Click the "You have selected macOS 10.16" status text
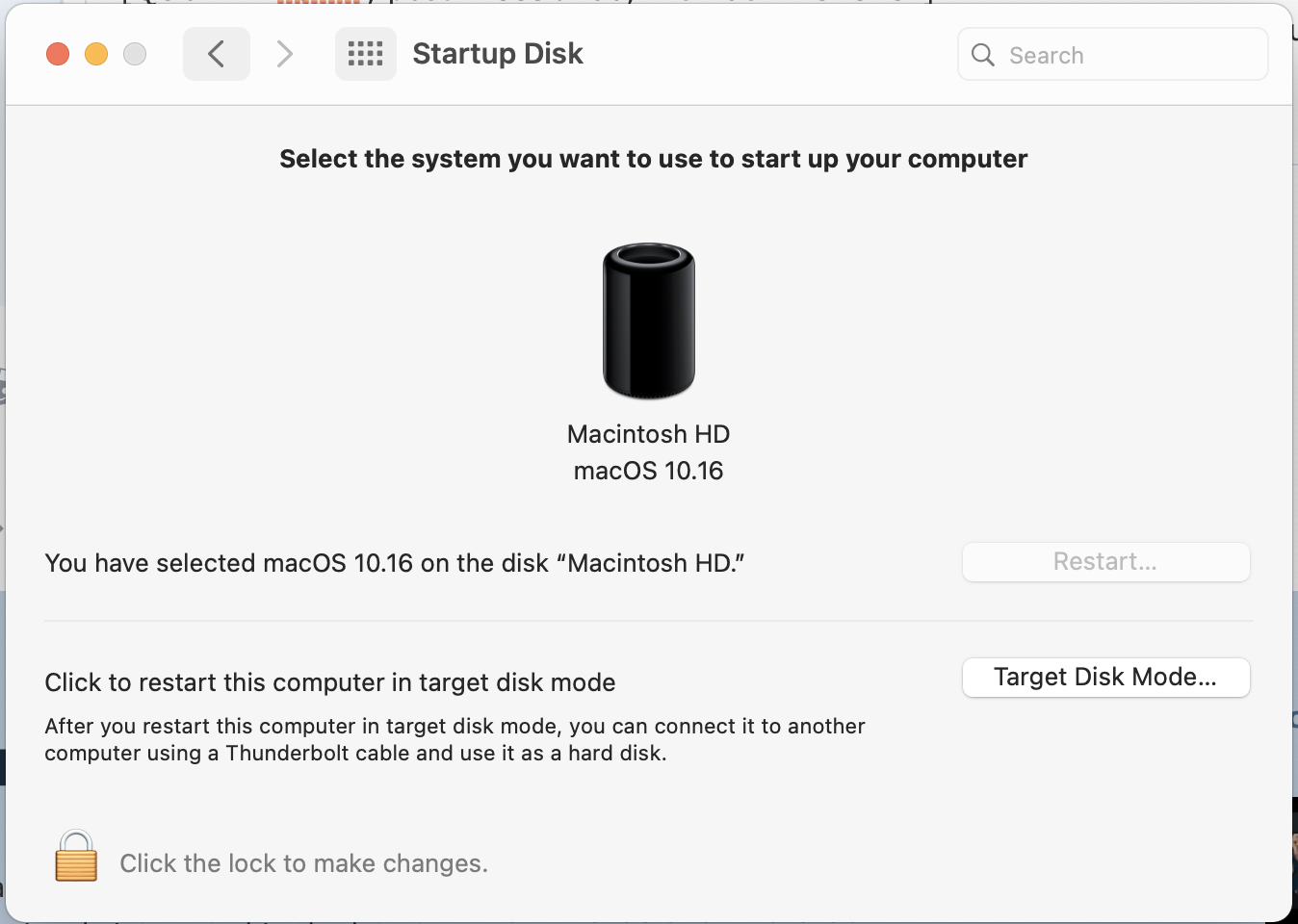This screenshot has height=924, width=1298. click(x=395, y=563)
